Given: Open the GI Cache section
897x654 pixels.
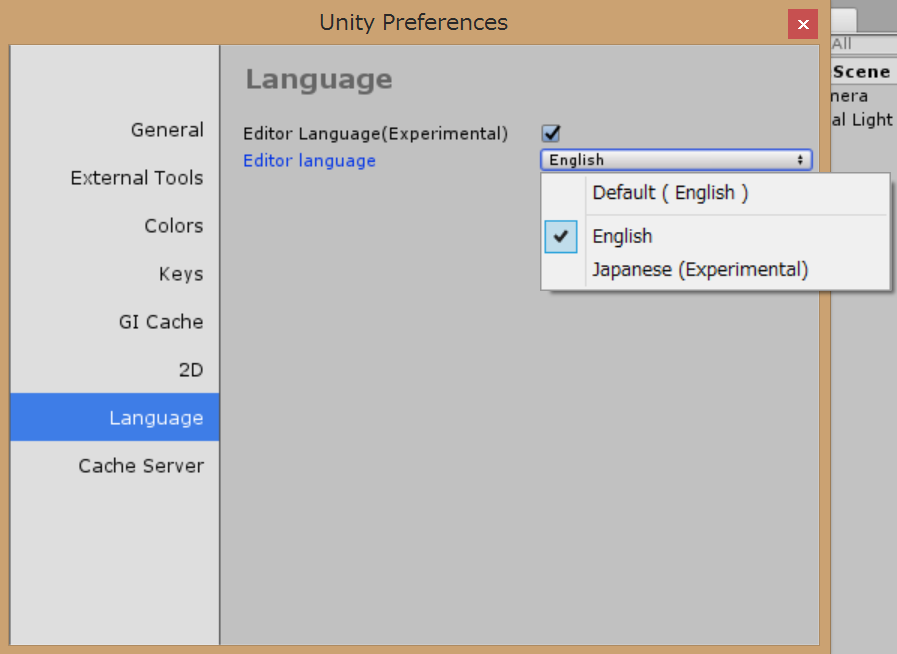Looking at the screenshot, I should pyautogui.click(x=115, y=322).
